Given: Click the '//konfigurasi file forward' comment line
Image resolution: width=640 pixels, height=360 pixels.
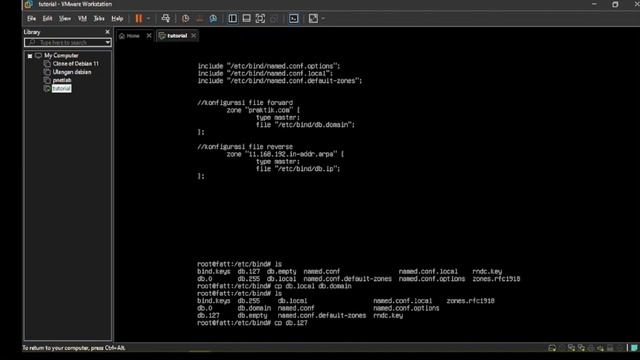Looking at the screenshot, I should click(x=245, y=102).
